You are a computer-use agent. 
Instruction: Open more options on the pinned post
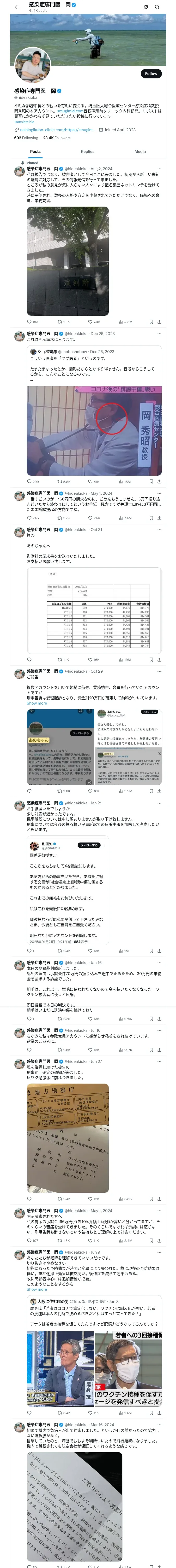pos(160,169)
